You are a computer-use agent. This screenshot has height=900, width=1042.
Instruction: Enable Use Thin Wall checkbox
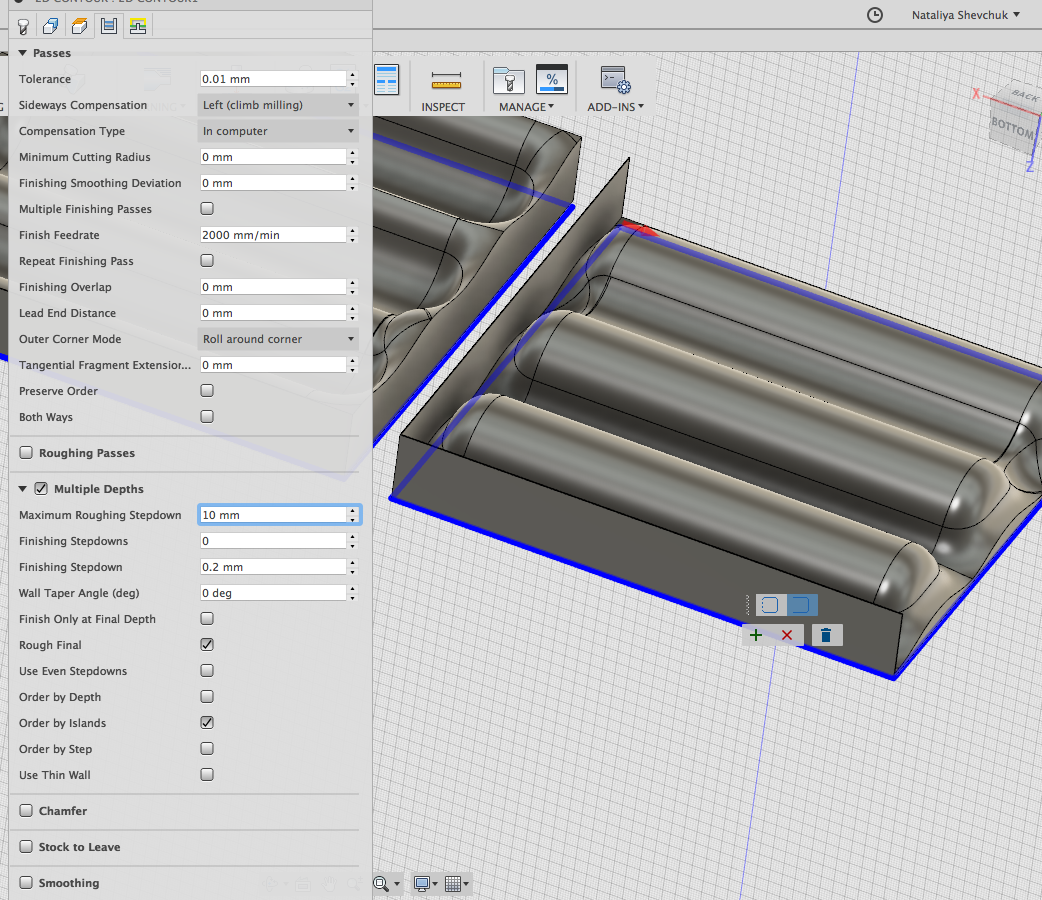tap(207, 774)
